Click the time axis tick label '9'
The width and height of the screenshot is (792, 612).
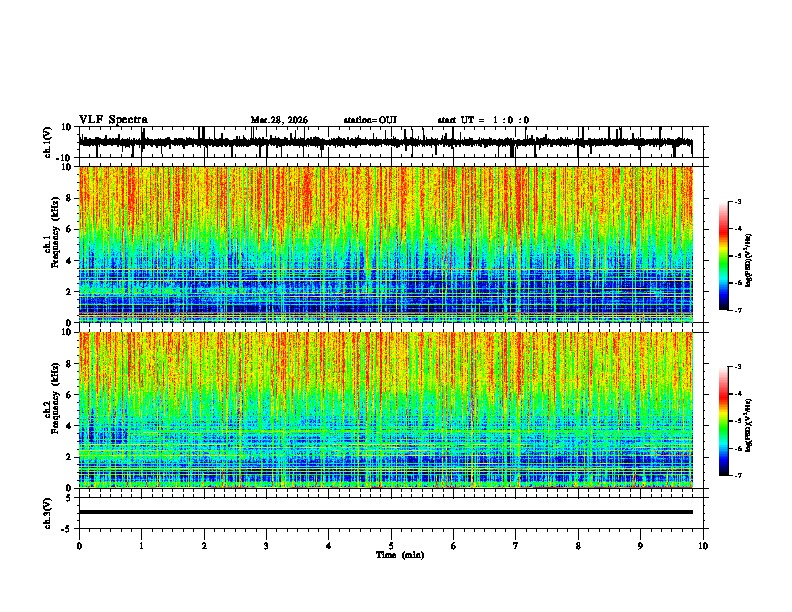[x=640, y=546]
